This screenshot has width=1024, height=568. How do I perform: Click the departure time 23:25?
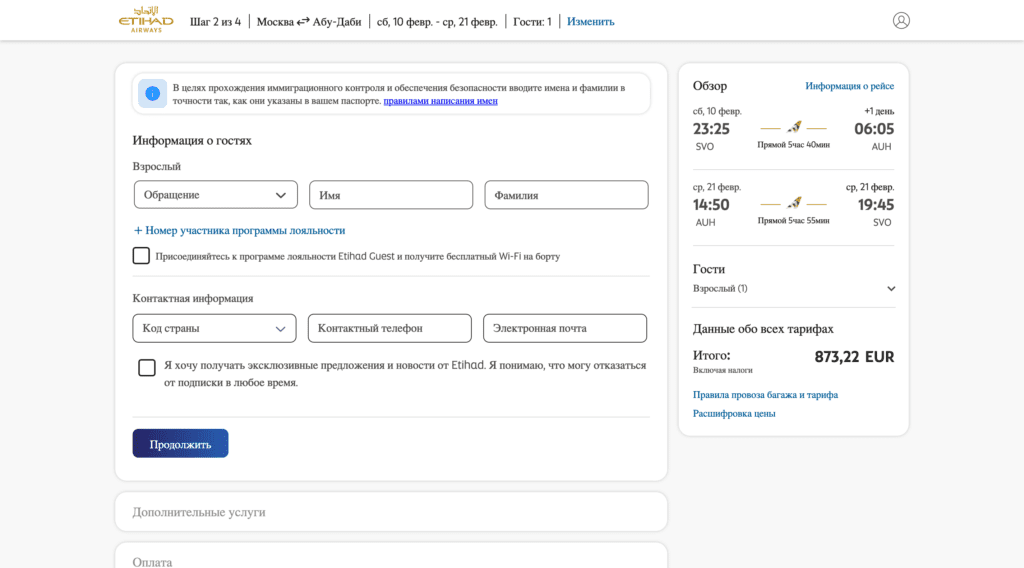[711, 129]
